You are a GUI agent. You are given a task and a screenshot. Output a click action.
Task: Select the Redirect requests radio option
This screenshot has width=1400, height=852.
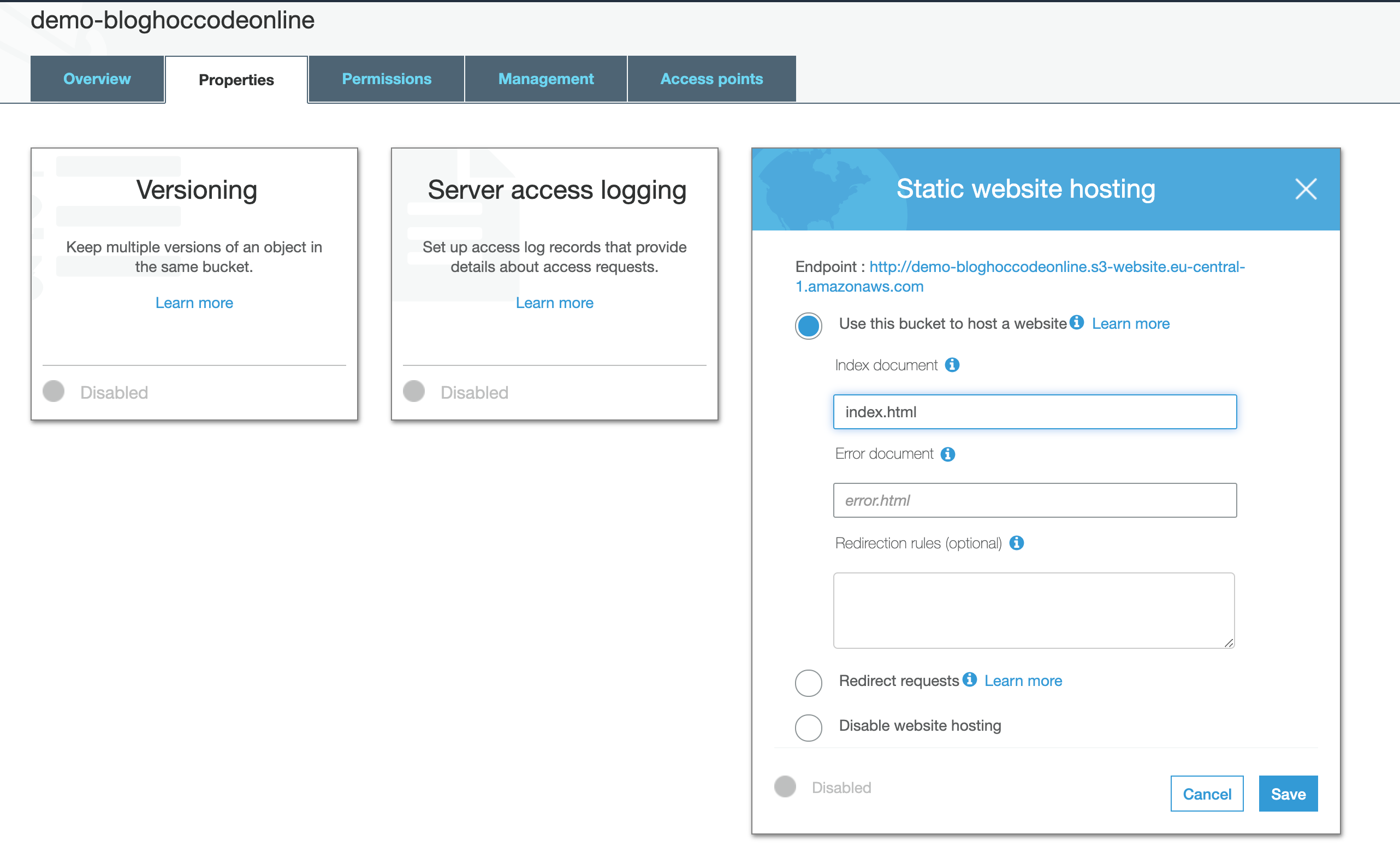click(x=808, y=683)
